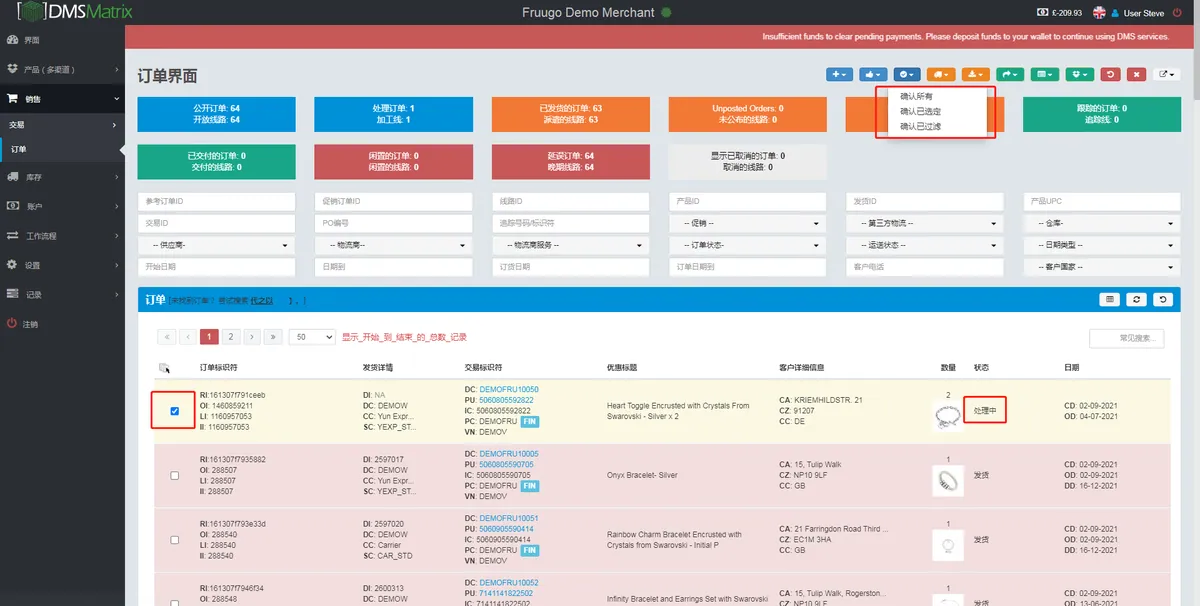This screenshot has width=1200, height=606.
Task: Open the 第三方物流 filter dropdown
Action: coord(927,223)
